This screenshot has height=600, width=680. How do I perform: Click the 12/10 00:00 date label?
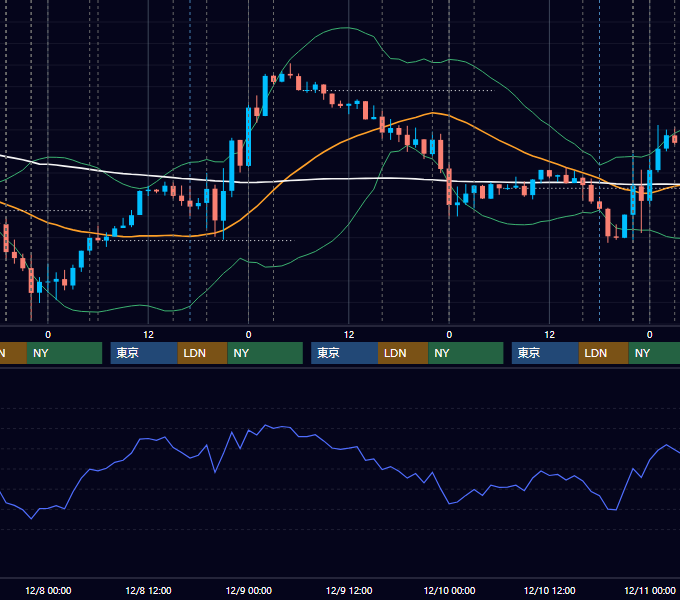click(449, 590)
